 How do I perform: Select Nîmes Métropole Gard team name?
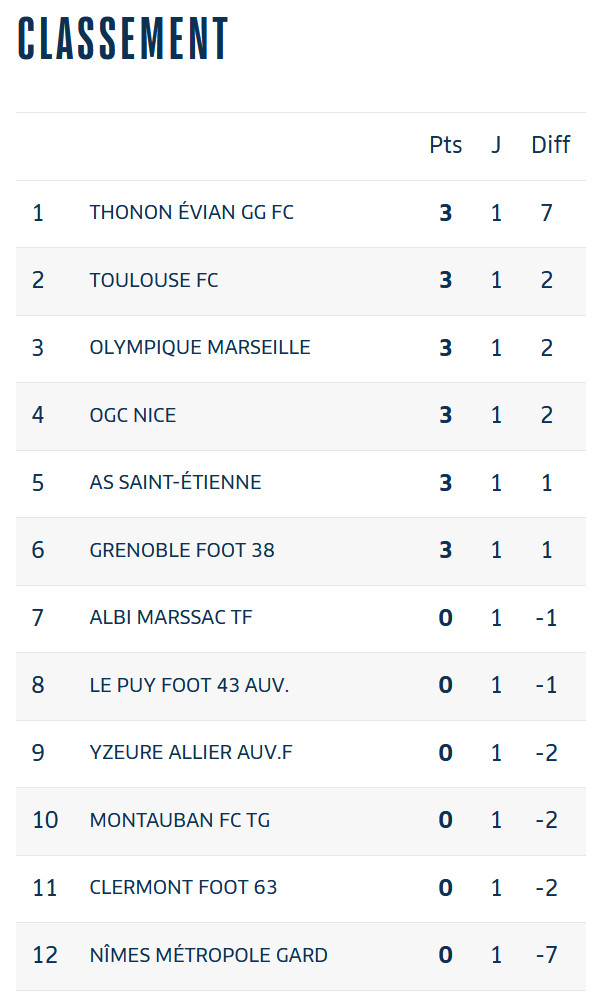(x=208, y=955)
